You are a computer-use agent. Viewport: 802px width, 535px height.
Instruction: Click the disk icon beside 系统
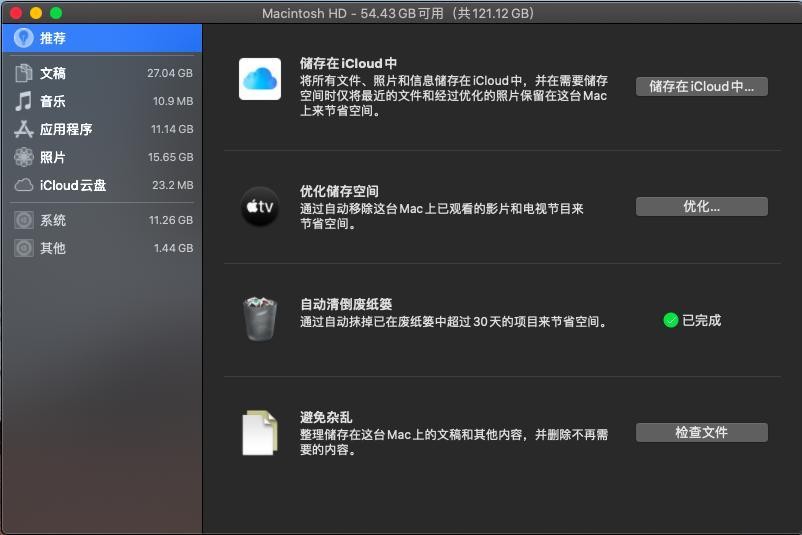24,220
